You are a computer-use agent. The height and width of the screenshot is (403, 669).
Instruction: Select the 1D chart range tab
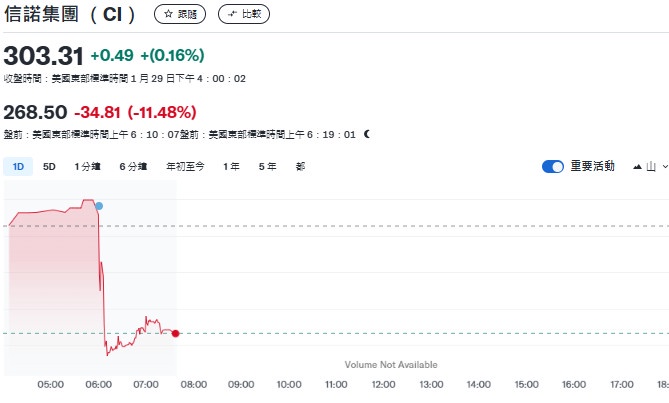[x=18, y=166]
